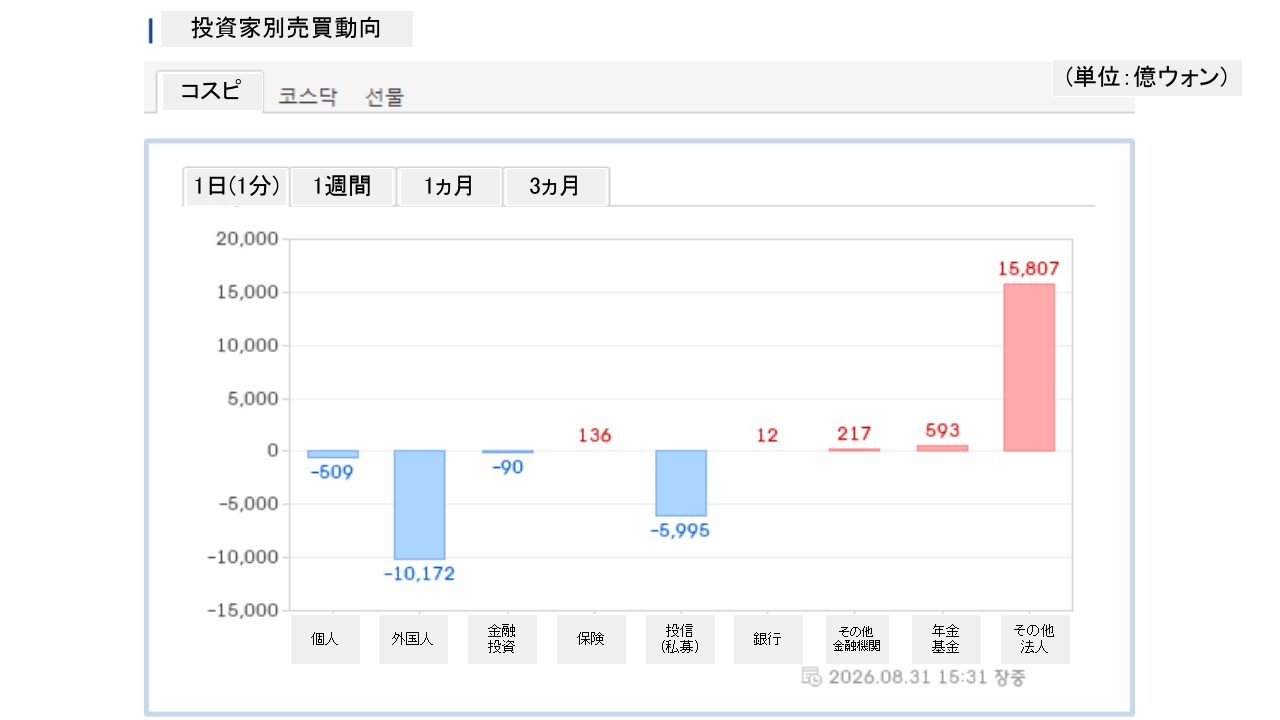Click the 年金基金 red bar

[942, 448]
